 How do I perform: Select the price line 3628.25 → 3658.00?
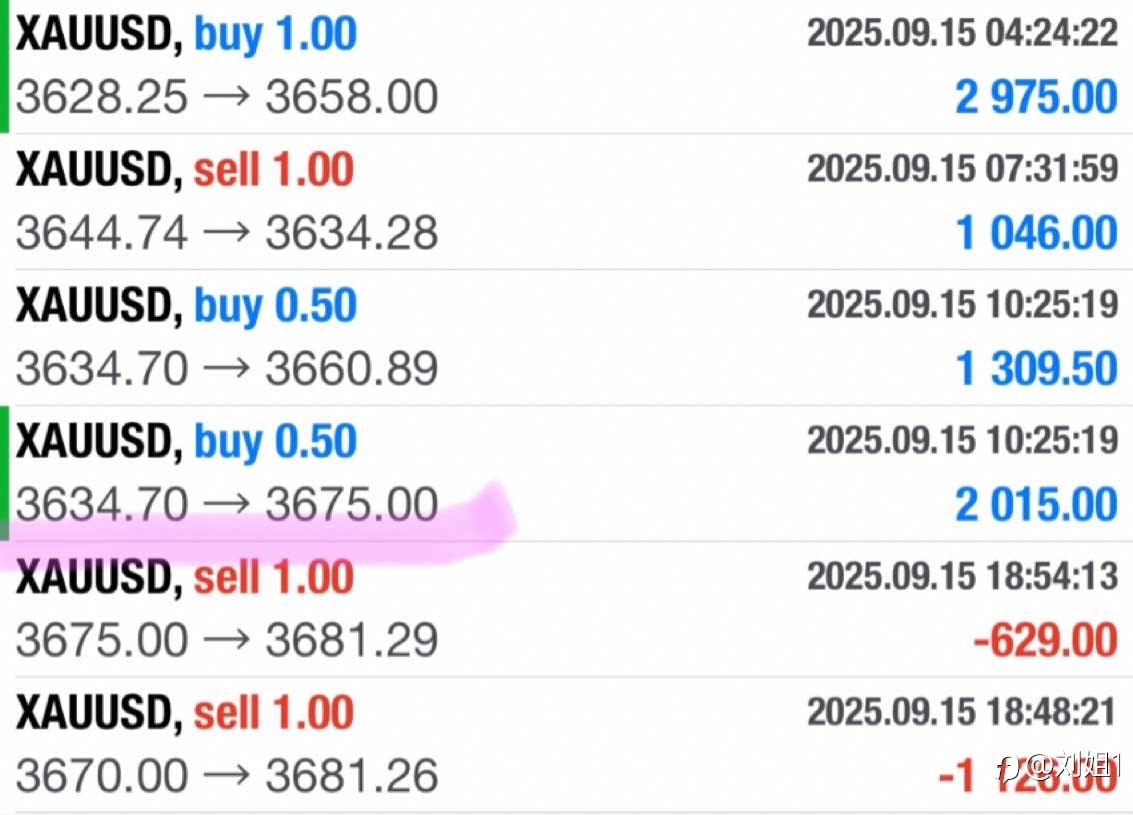[227, 97]
